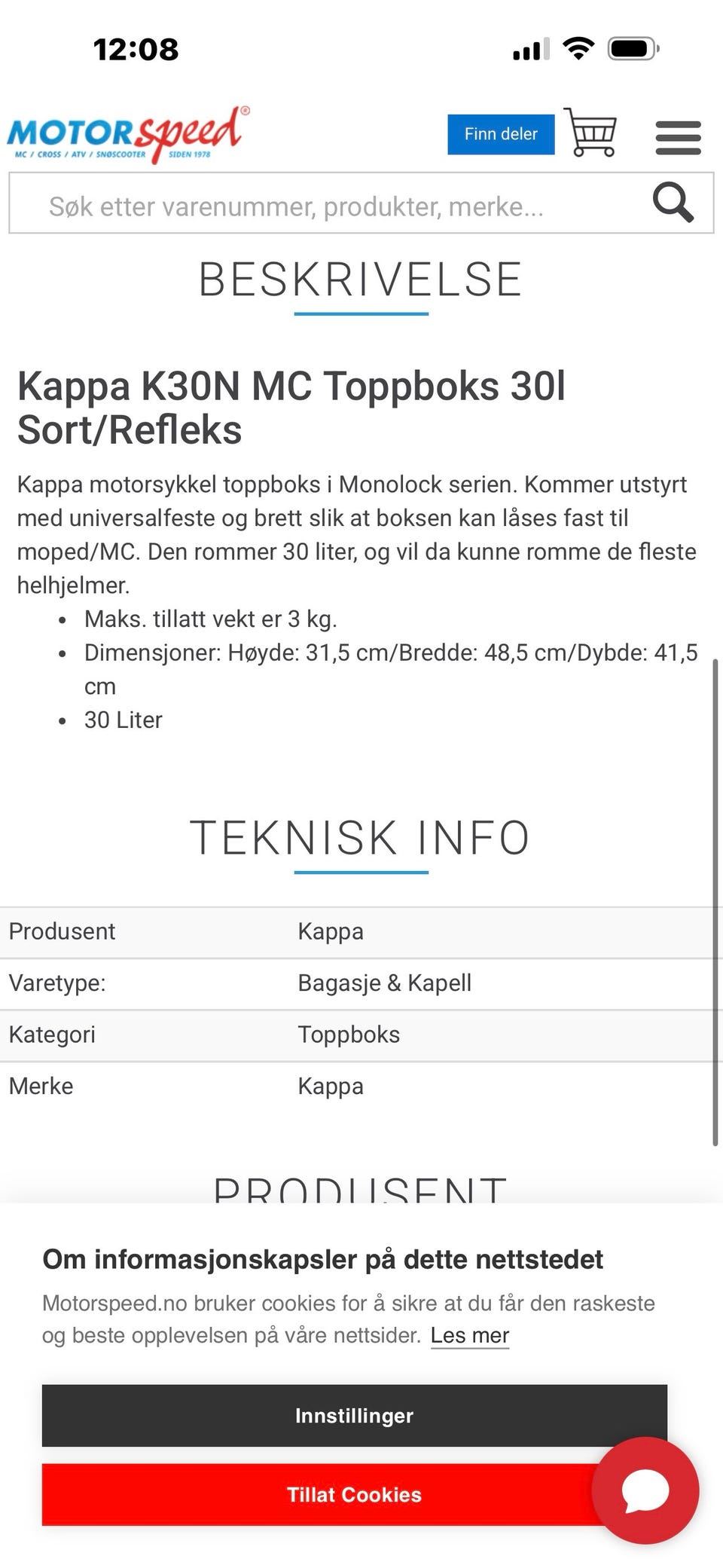Open the hamburger menu
The image size is (723, 1568).
pyautogui.click(x=678, y=138)
